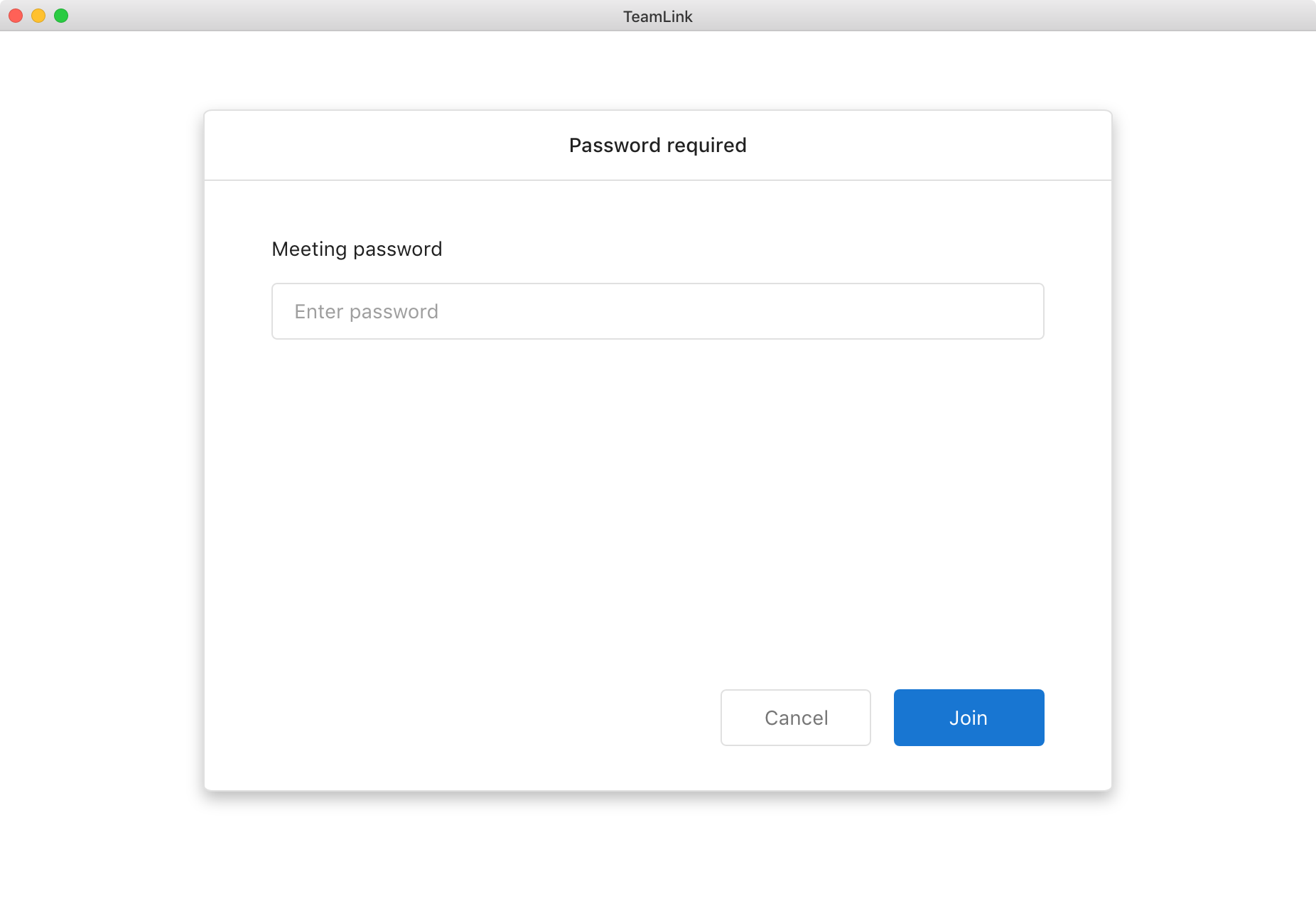The height and width of the screenshot is (901, 1316).
Task: Cancel the password prompt
Action: [795, 718]
